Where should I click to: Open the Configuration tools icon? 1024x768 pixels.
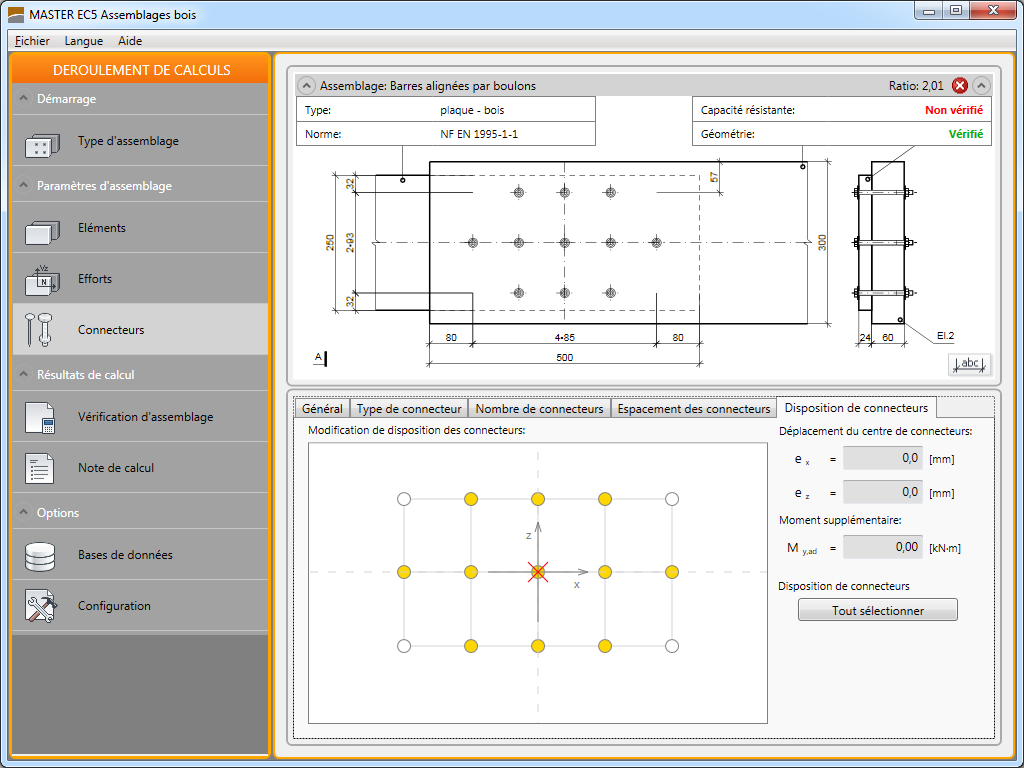click(41, 606)
